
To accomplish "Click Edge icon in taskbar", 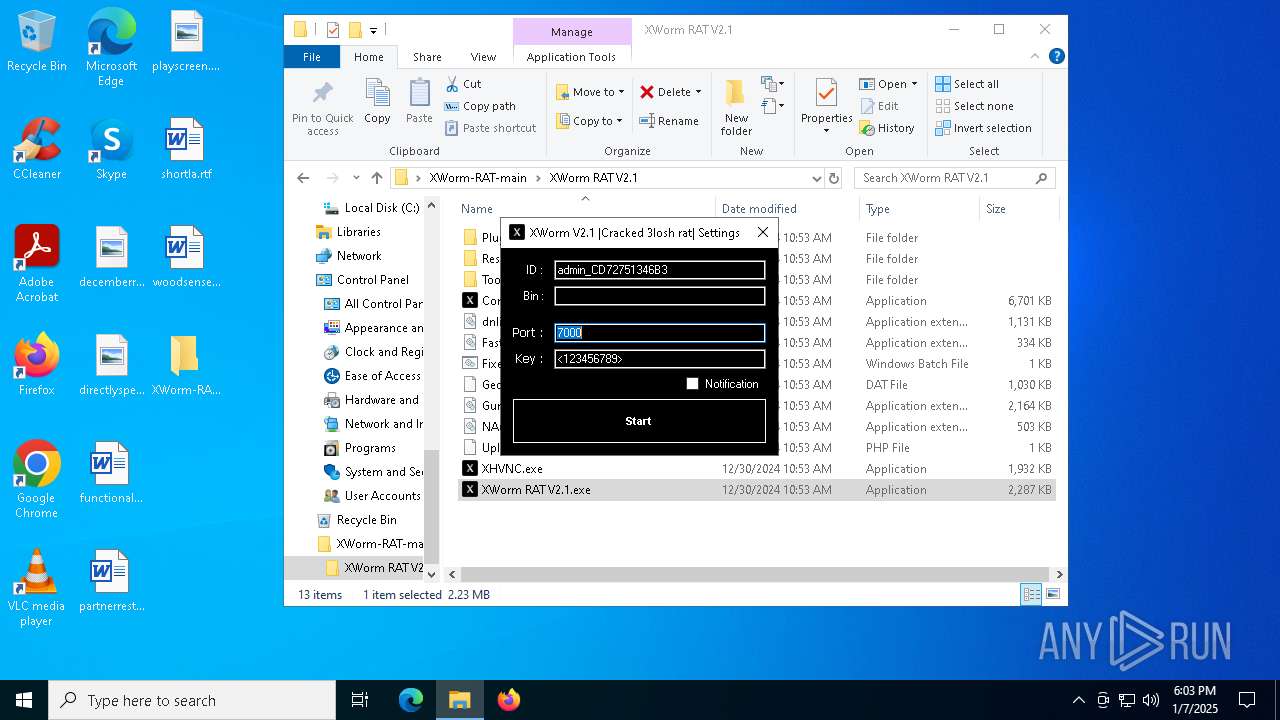I will pyautogui.click(x=411, y=700).
